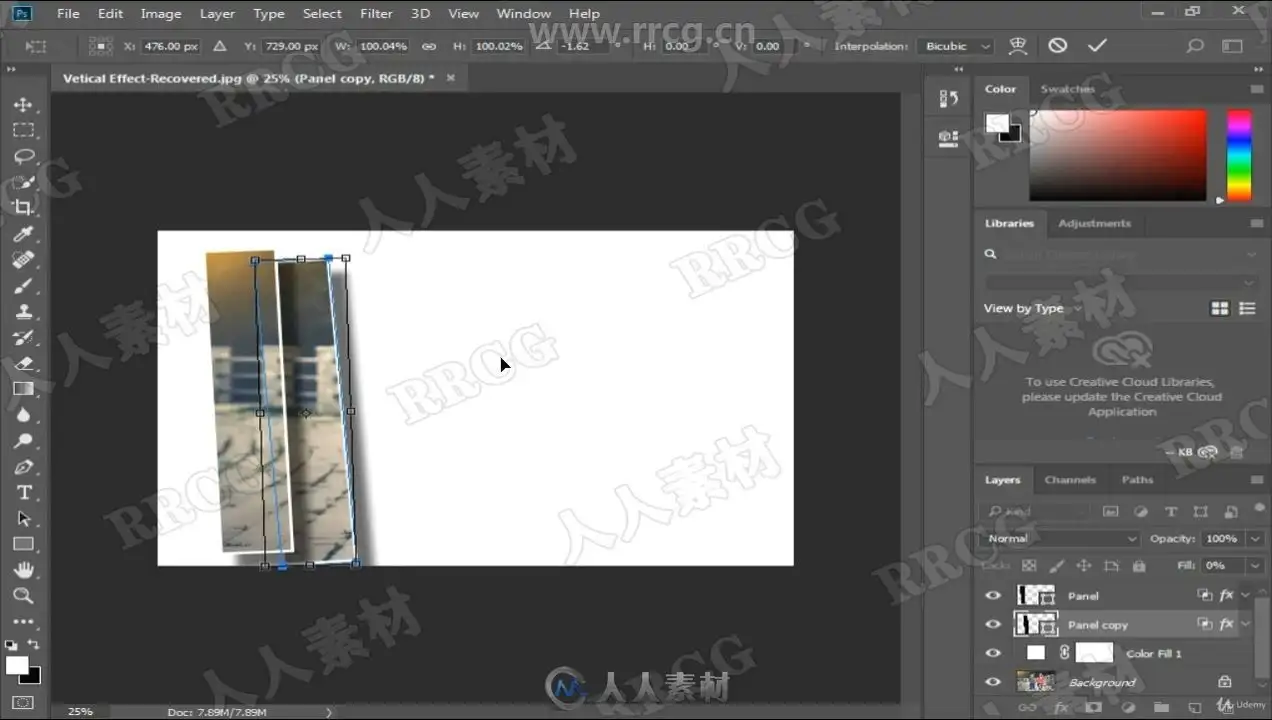Screen dimensions: 1272x720
Task: Open the Opacity slider dropdown arrow
Action: click(1255, 538)
